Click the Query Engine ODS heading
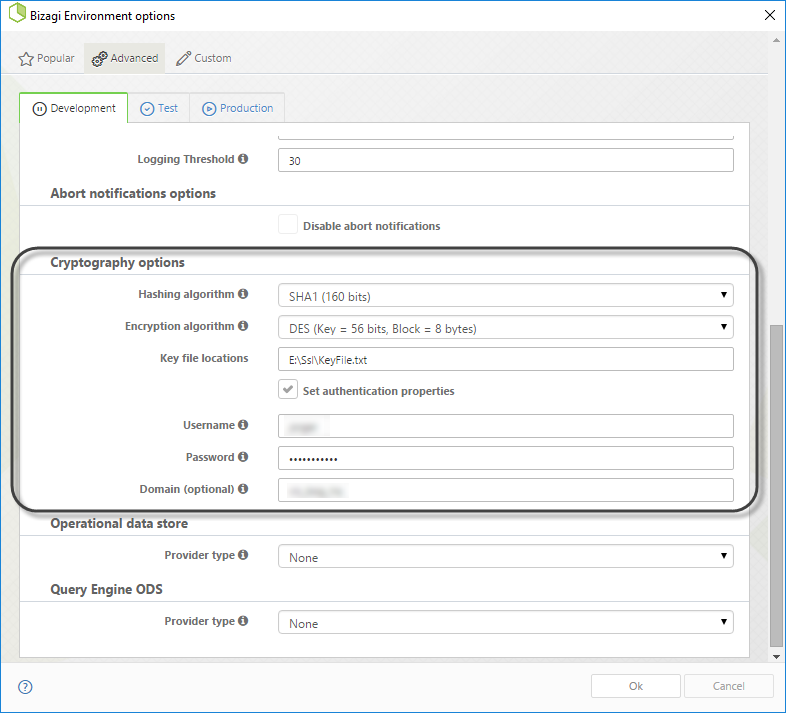786x713 pixels. coord(106,589)
